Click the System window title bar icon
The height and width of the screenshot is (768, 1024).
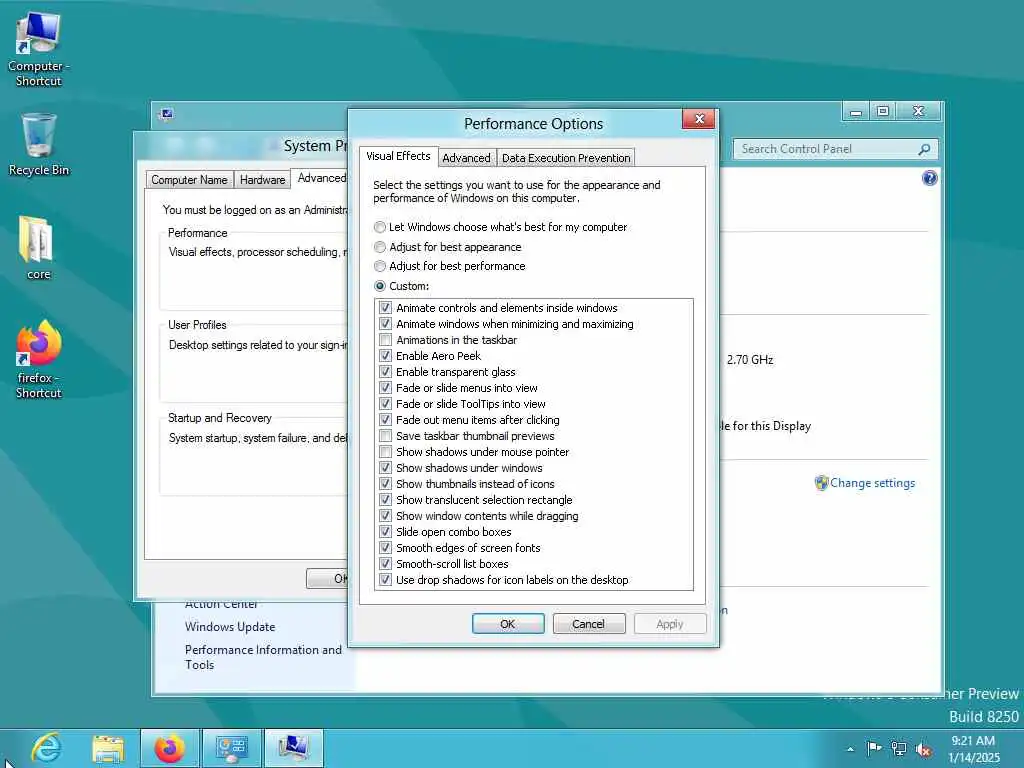(167, 114)
